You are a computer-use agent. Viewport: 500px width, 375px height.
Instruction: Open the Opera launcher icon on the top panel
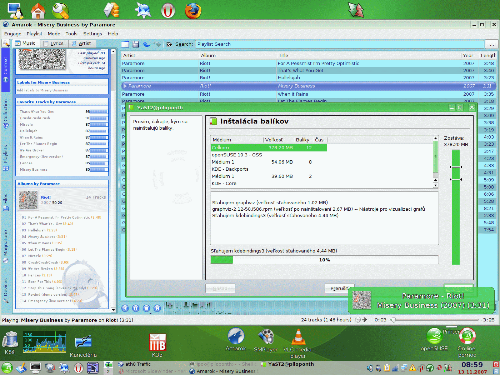tap(168, 11)
